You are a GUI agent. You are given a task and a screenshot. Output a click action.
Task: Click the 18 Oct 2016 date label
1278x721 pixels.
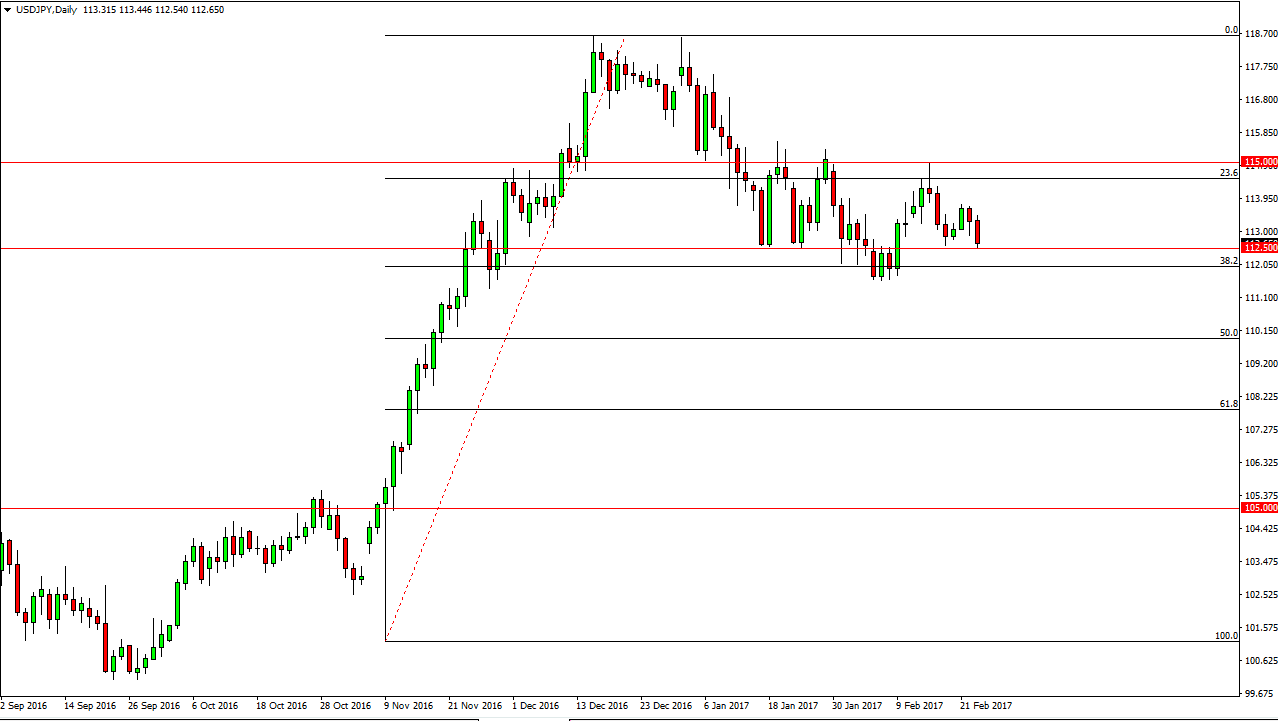(282, 706)
